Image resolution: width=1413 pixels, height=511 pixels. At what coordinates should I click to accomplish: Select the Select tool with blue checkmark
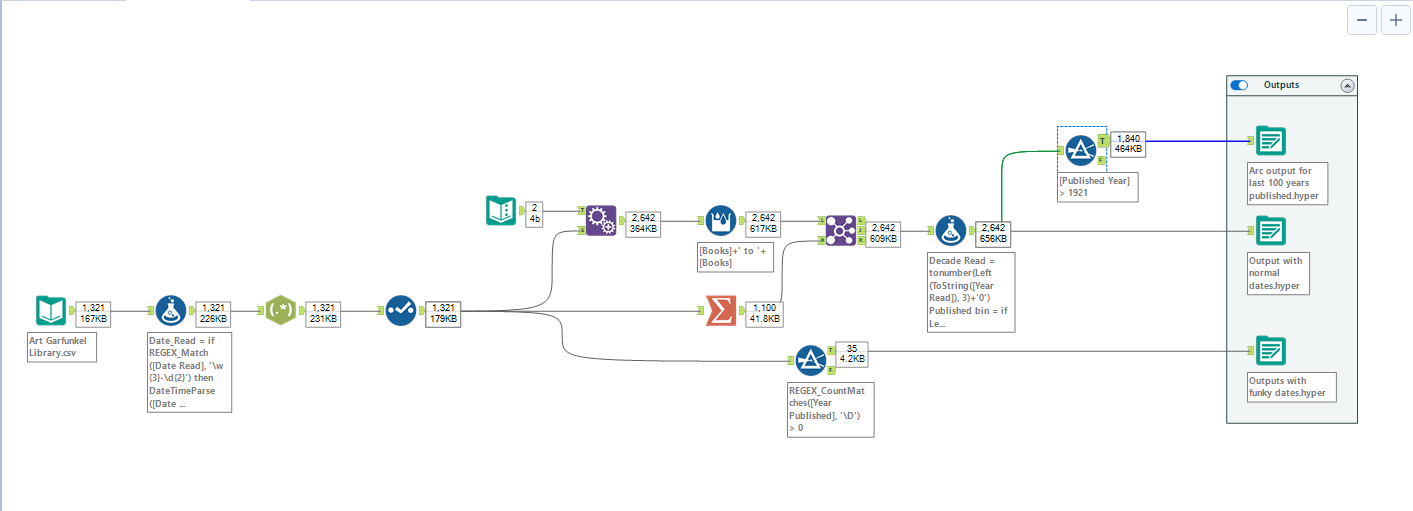click(x=401, y=311)
